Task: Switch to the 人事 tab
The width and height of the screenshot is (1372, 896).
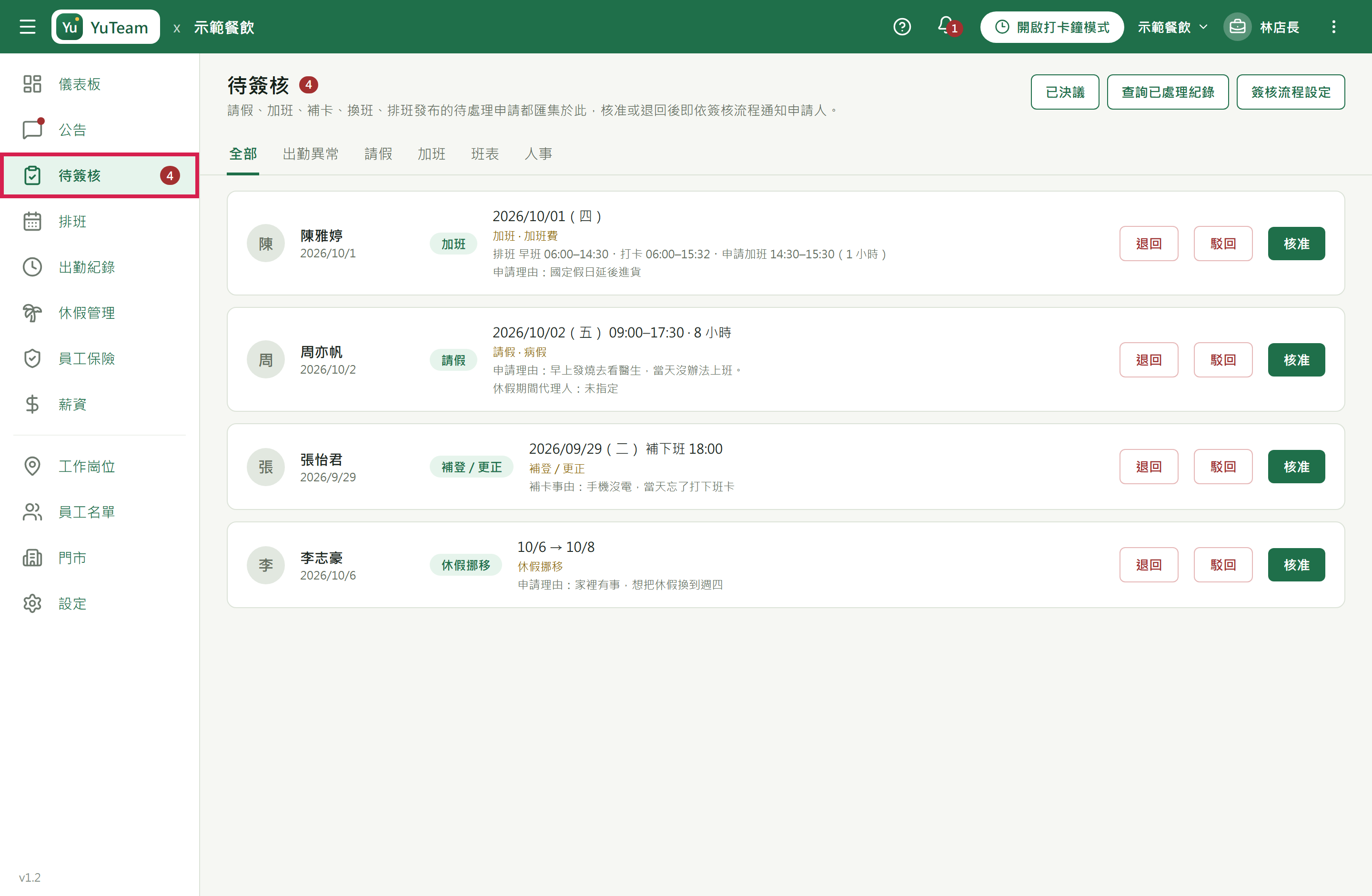Action: pos(538,154)
